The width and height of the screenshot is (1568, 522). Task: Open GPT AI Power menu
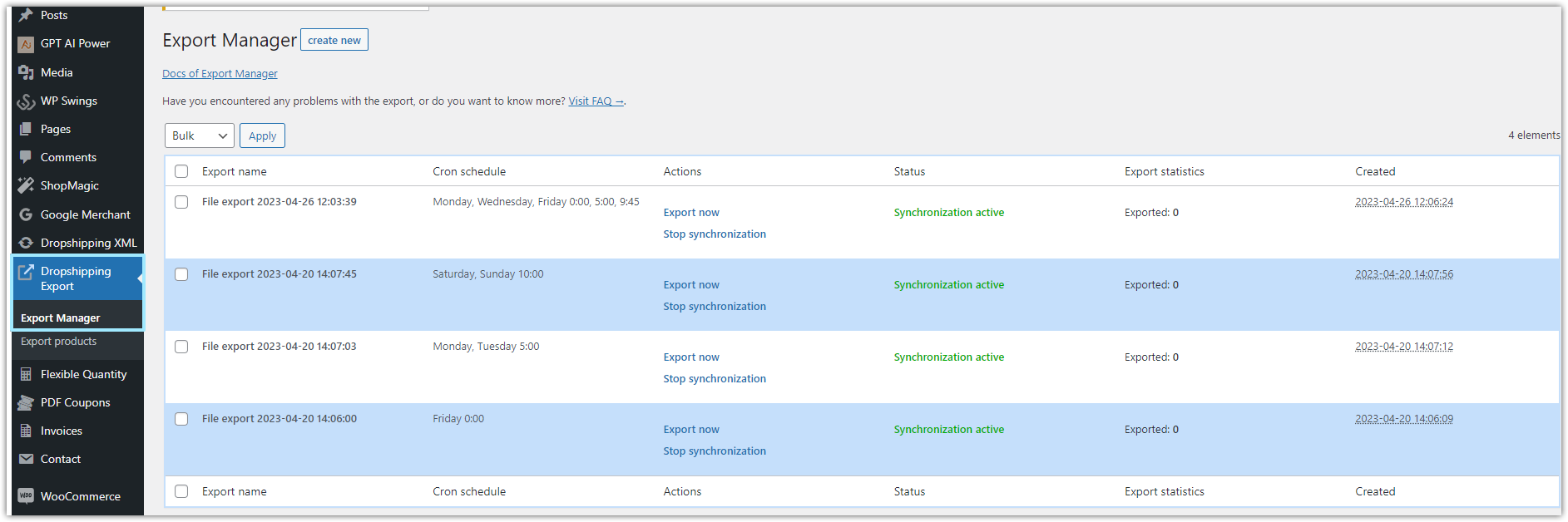pos(75,43)
